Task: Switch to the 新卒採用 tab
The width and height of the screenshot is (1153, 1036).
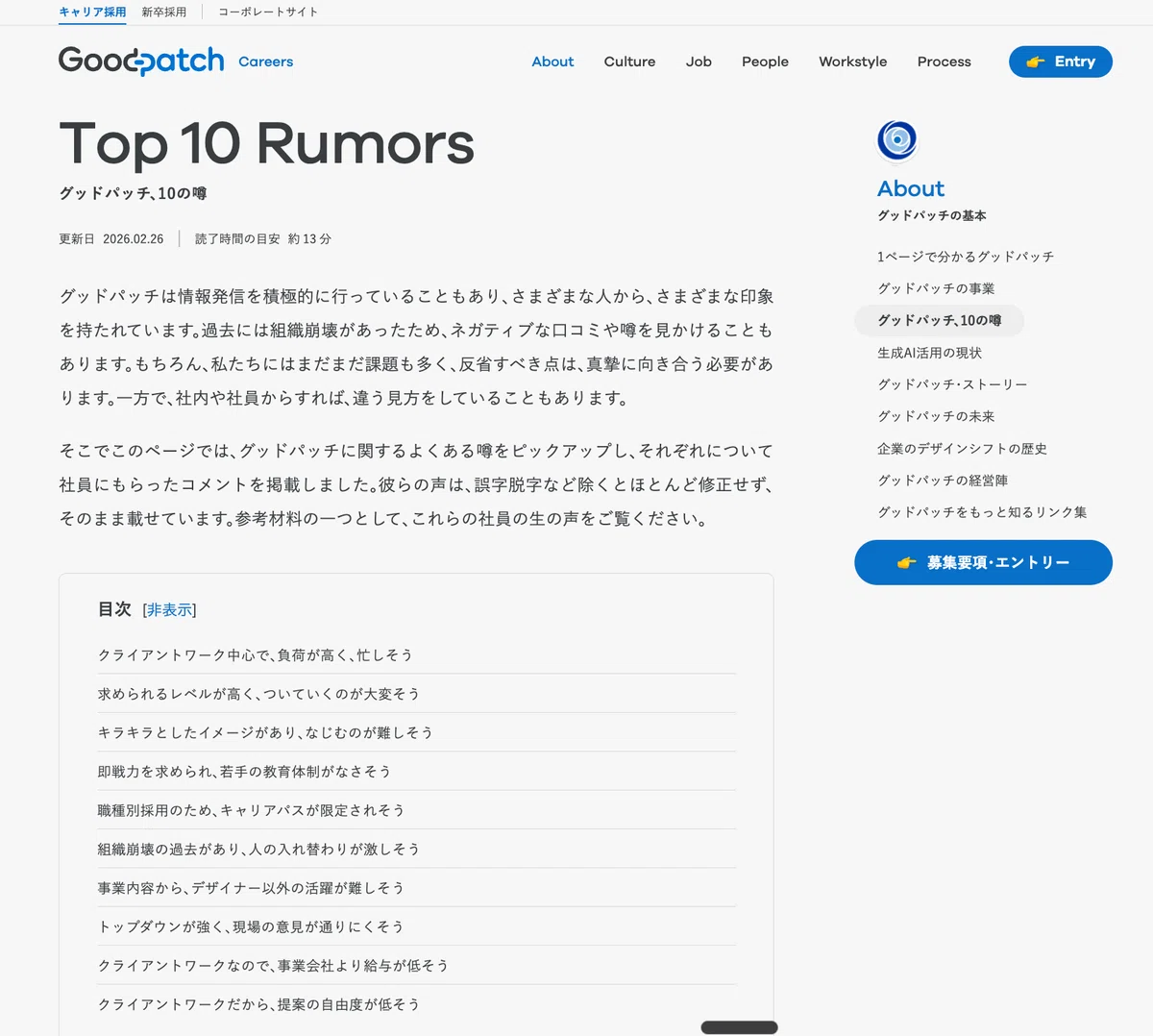Action: point(164,12)
